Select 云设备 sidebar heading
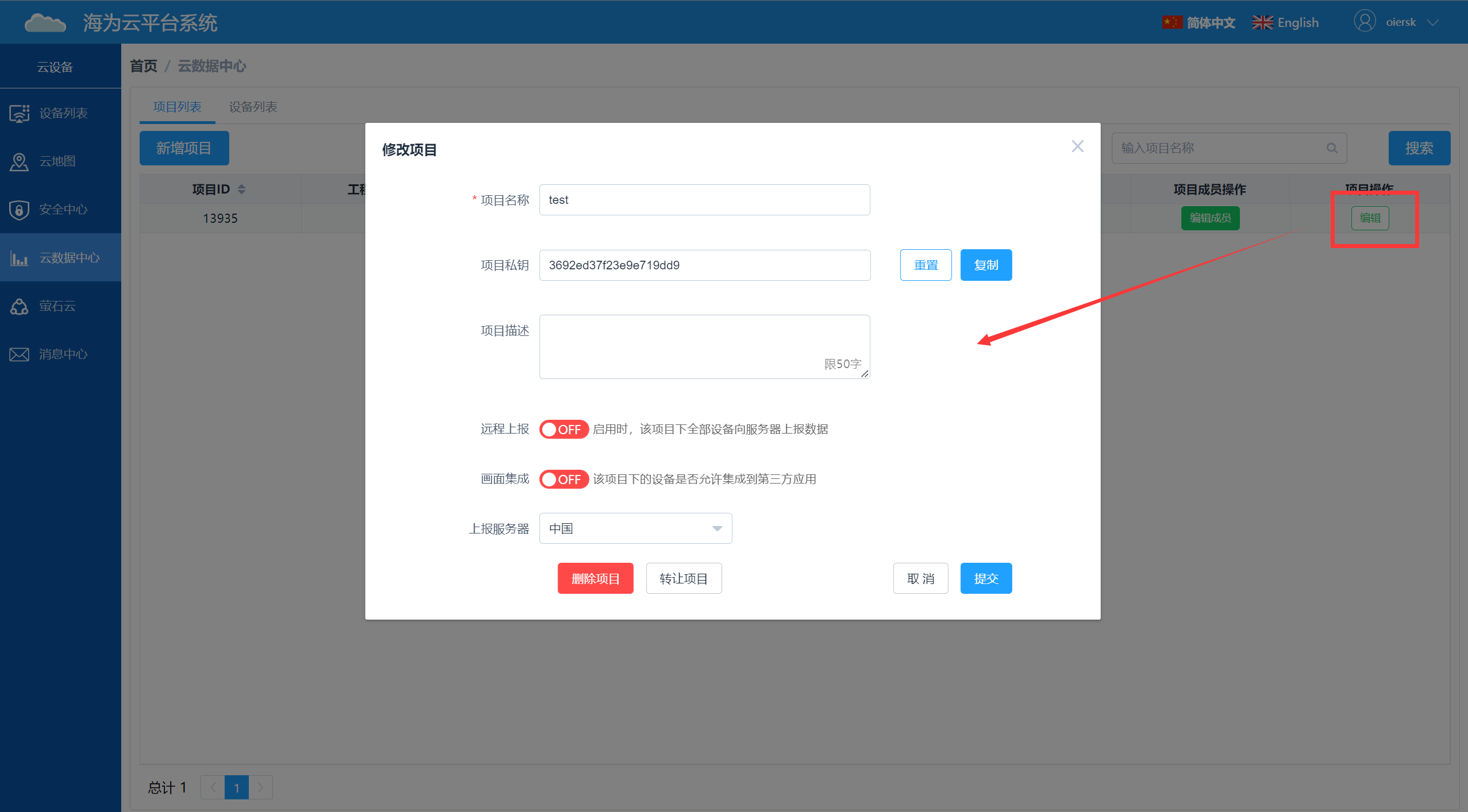 (x=55, y=67)
